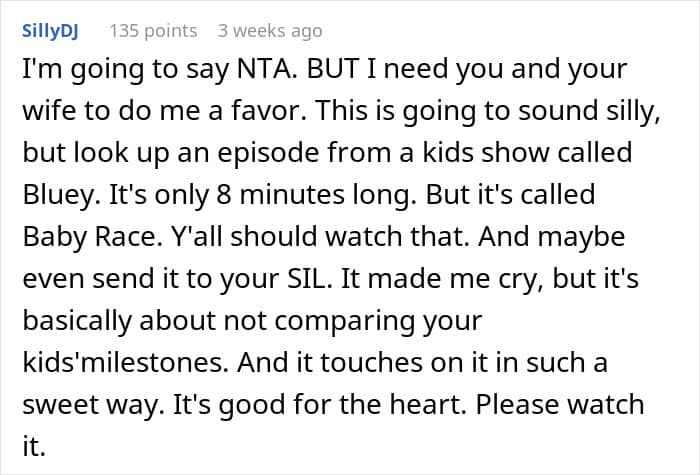Click the word silly, ending the second line
The width and height of the screenshot is (700, 475).
click(x=633, y=112)
